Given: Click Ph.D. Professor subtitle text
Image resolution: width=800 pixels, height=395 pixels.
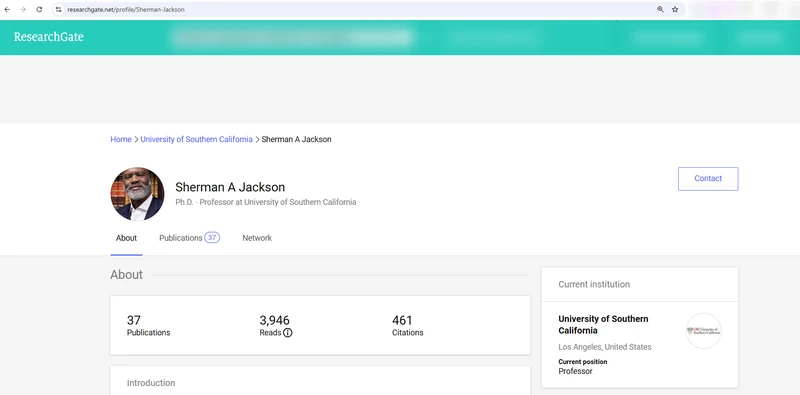Looking at the screenshot, I should click(266, 202).
